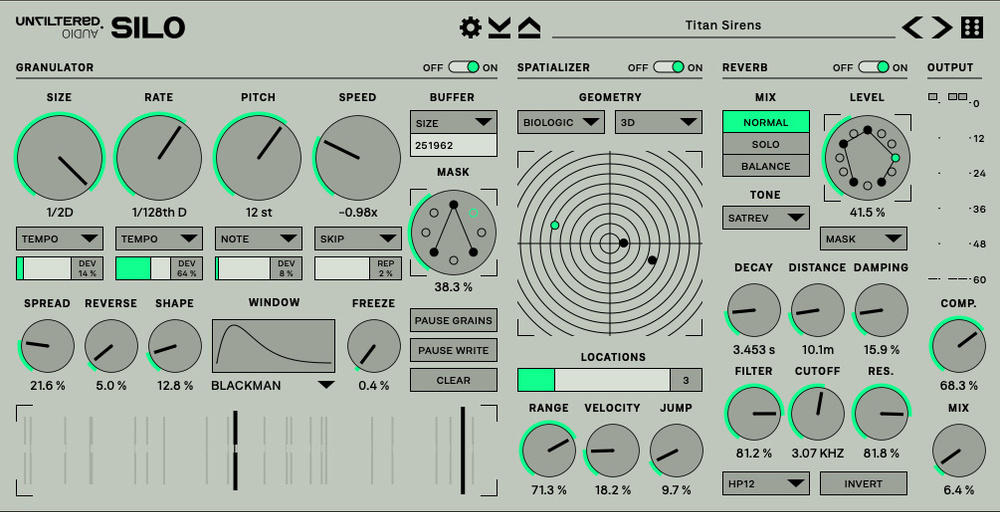The width and height of the screenshot is (1000, 512).
Task: Disable the Spatializer on/off switch
Action: (669, 67)
